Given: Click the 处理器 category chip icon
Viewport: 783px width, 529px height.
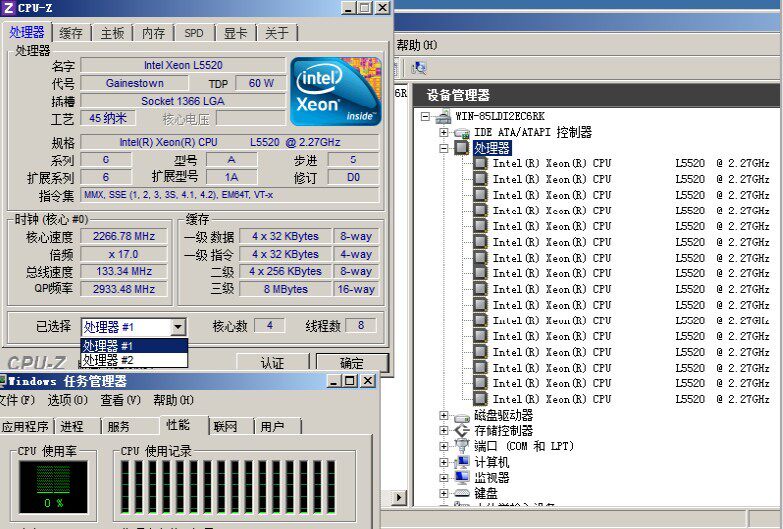Looking at the screenshot, I should tap(462, 148).
